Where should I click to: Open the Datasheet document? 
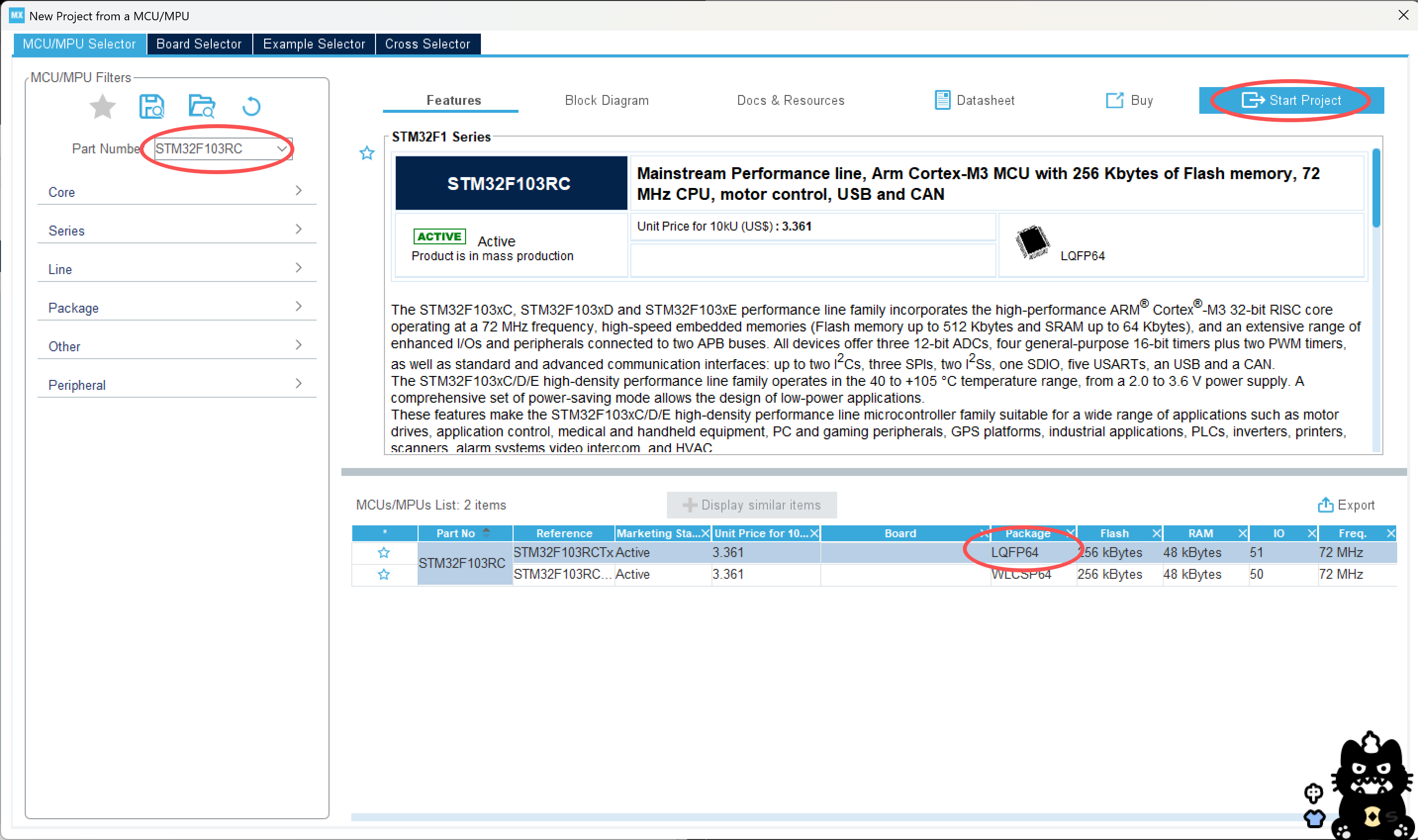pos(974,100)
